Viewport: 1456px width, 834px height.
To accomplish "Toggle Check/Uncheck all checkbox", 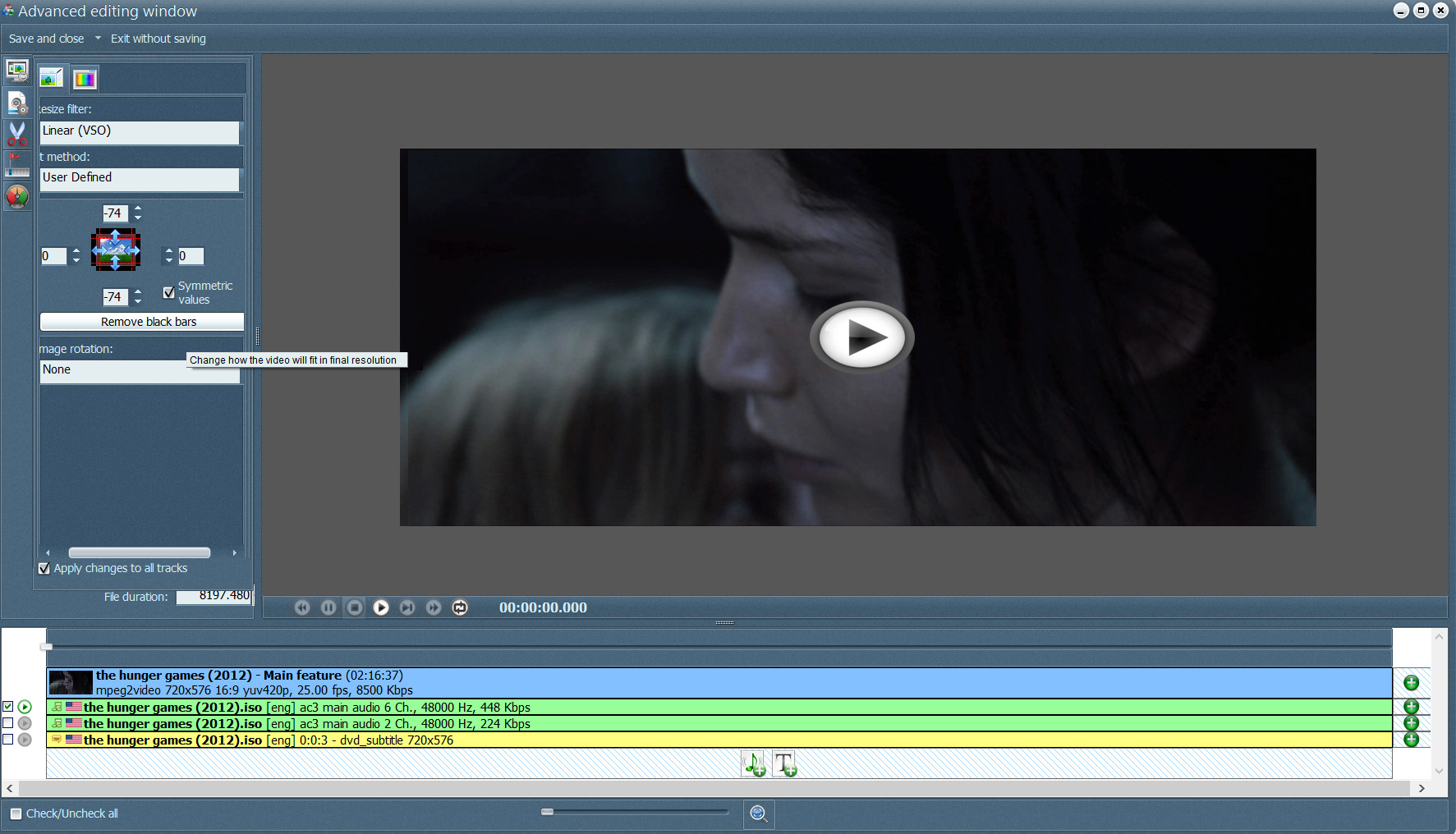I will pos(16,813).
